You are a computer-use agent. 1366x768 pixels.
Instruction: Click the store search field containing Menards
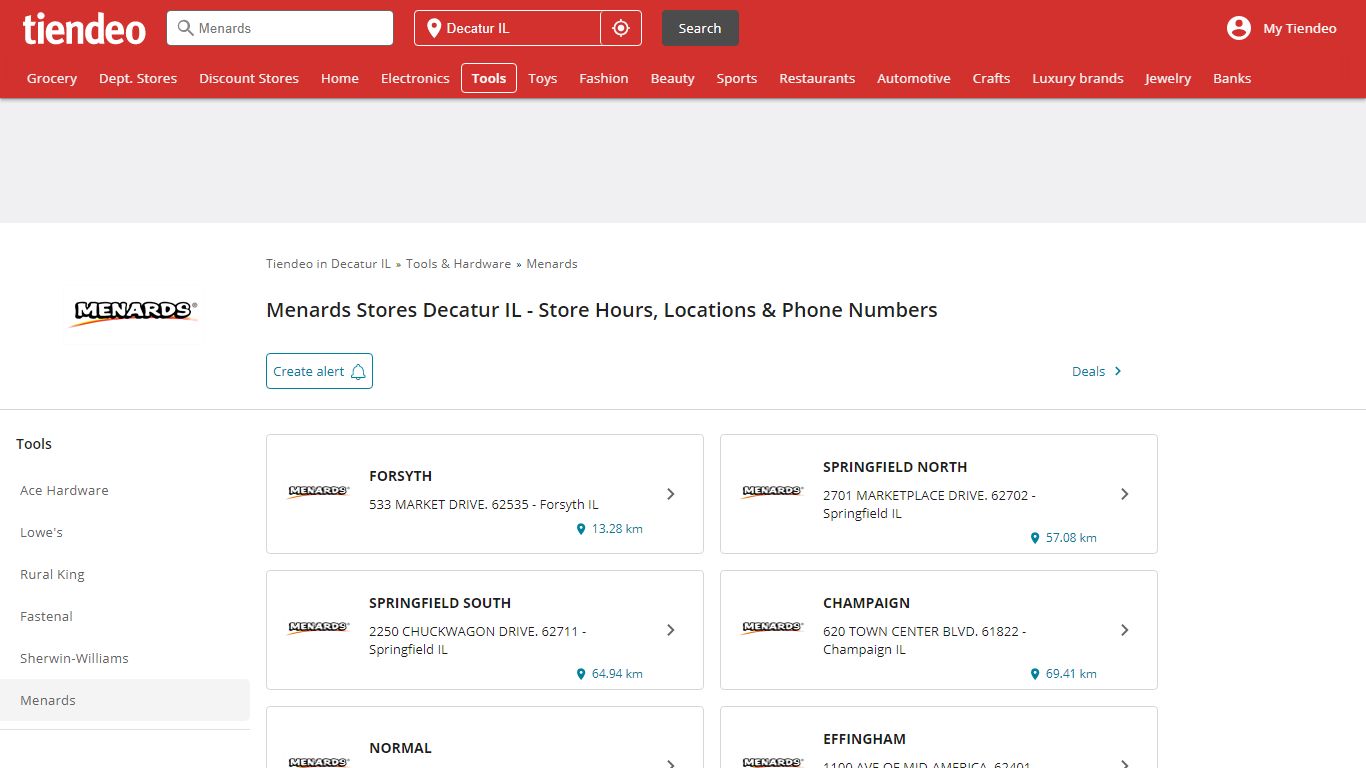coord(280,28)
